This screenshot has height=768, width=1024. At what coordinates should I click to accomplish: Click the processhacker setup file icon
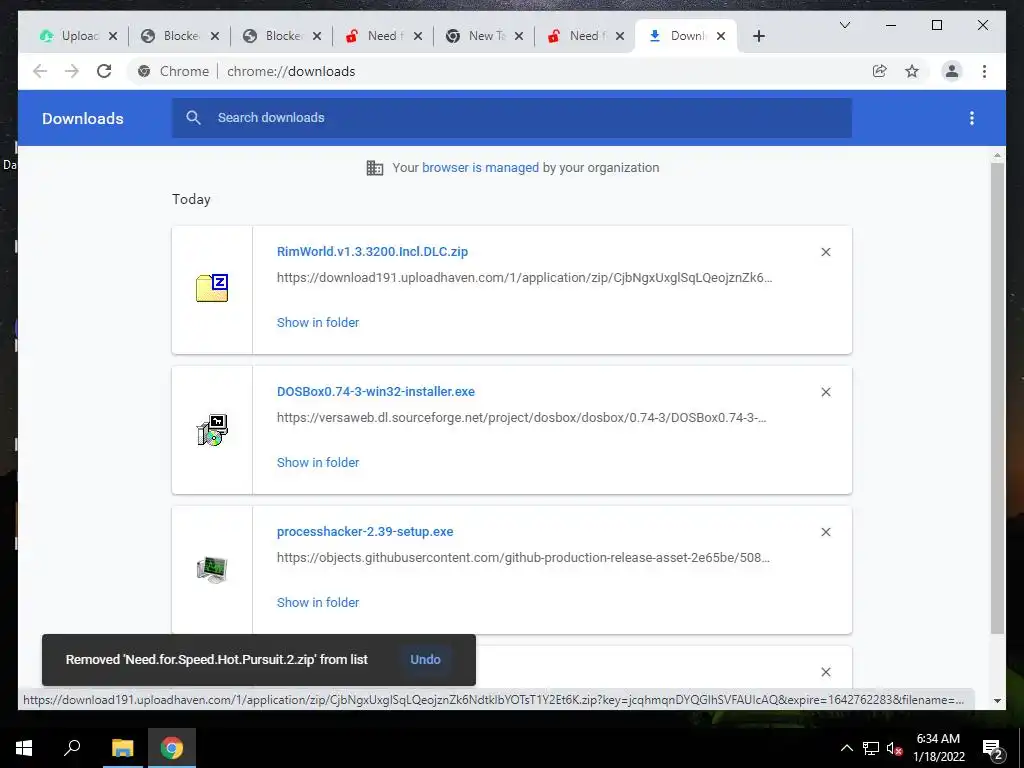(x=212, y=569)
